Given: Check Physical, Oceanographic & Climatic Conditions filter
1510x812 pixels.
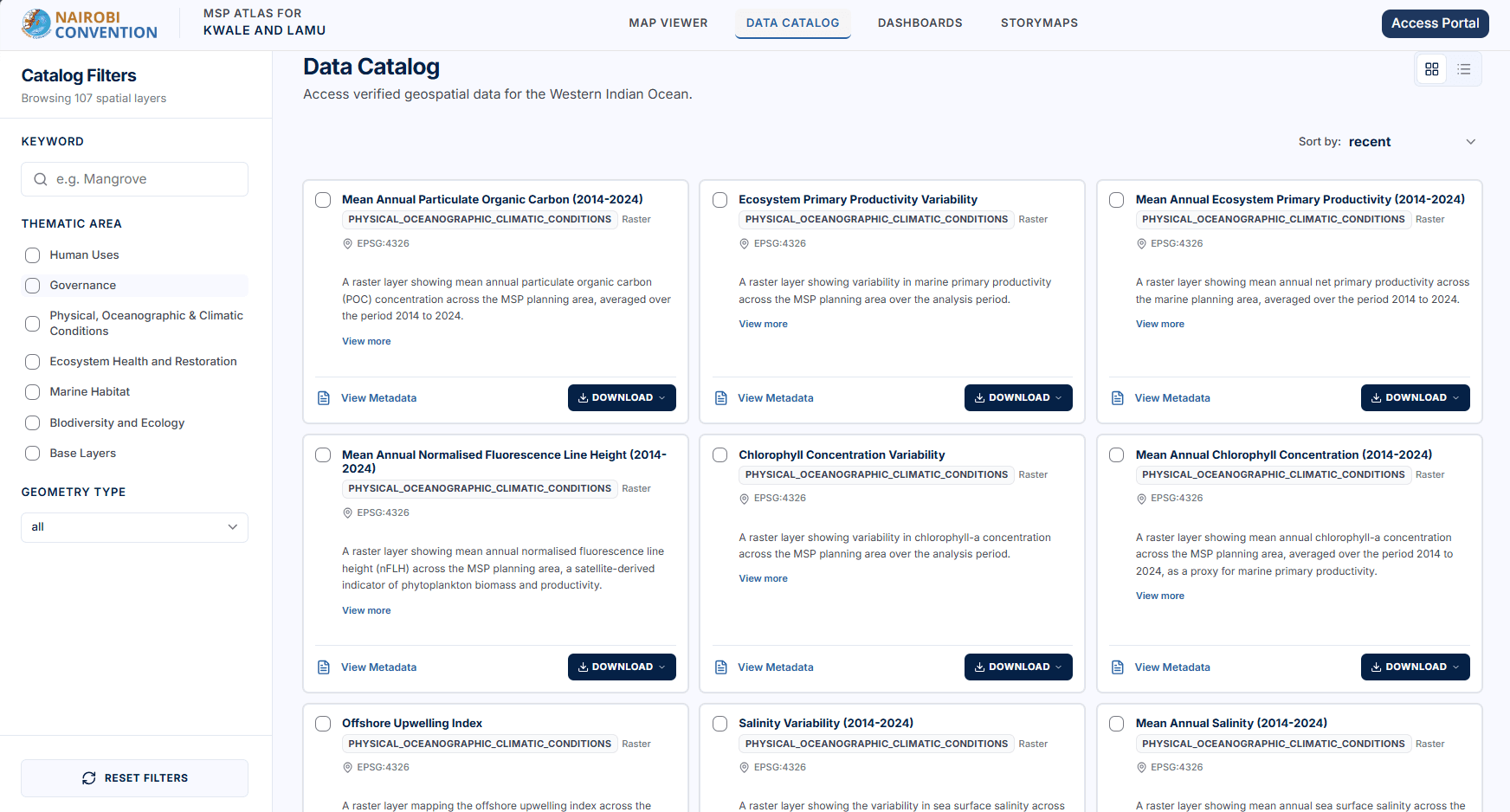Looking at the screenshot, I should [x=33, y=324].
